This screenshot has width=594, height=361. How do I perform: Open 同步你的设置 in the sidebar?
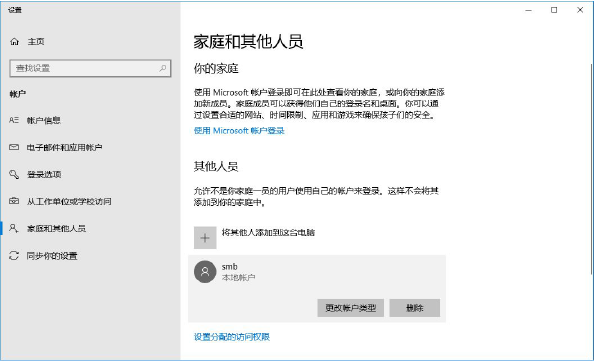point(52,256)
